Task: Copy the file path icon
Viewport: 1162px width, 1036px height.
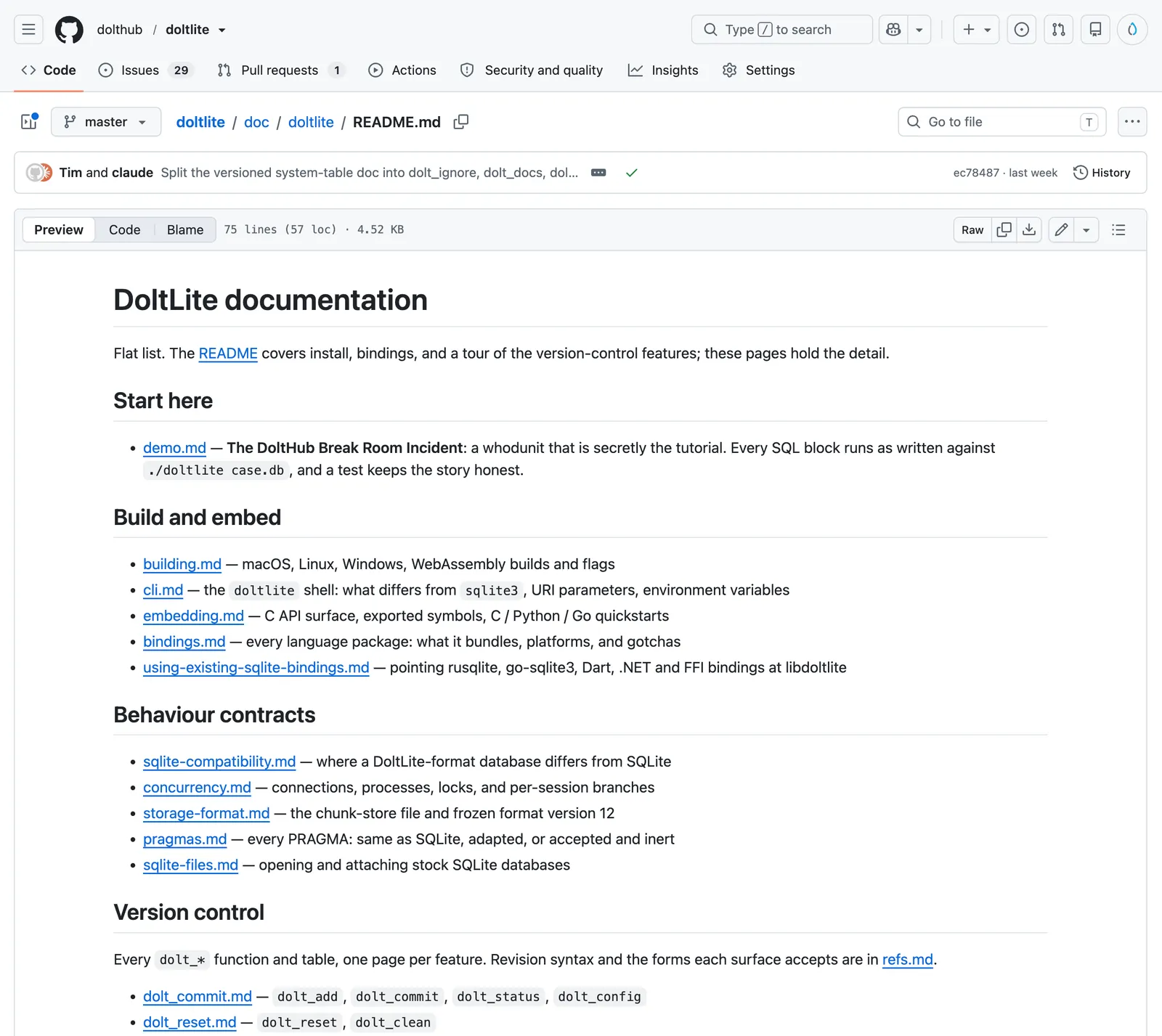Action: [x=461, y=122]
